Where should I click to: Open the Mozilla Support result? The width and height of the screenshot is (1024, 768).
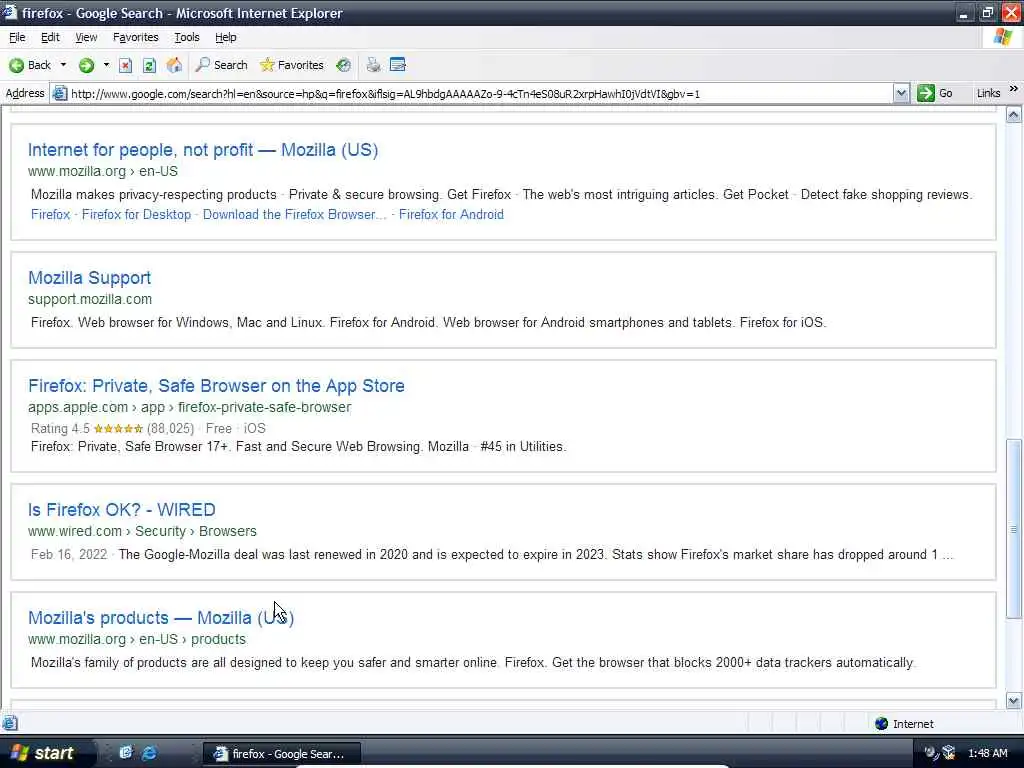[x=89, y=278]
